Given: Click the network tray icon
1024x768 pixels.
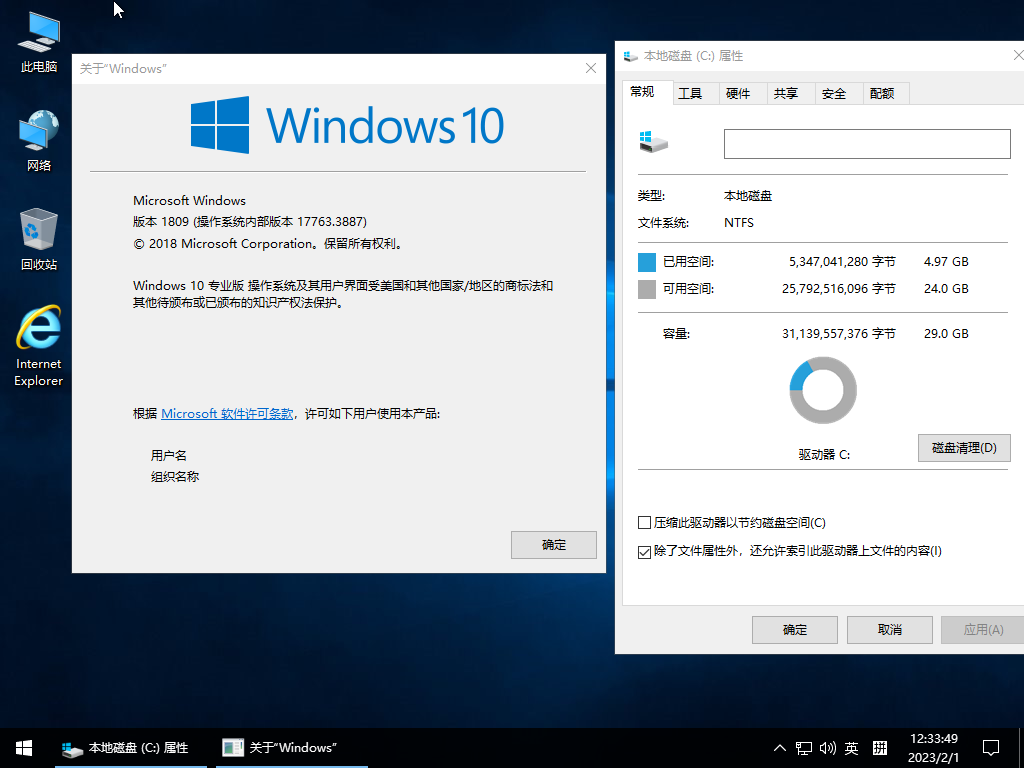Looking at the screenshot, I should point(803,748).
